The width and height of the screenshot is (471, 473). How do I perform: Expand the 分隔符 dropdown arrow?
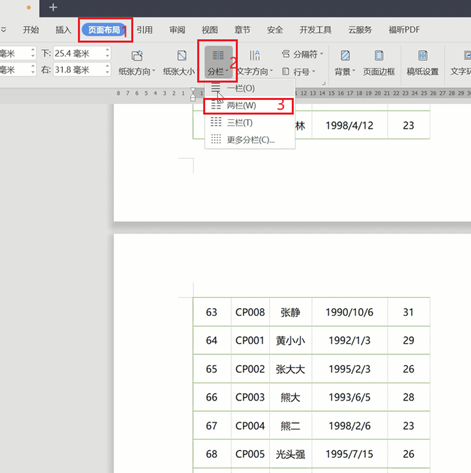click(x=322, y=54)
